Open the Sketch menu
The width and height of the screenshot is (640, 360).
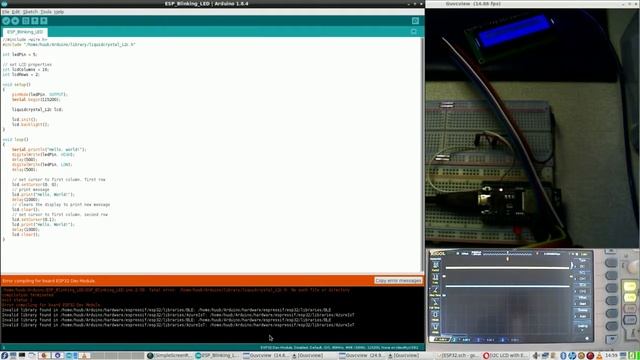(x=30, y=12)
